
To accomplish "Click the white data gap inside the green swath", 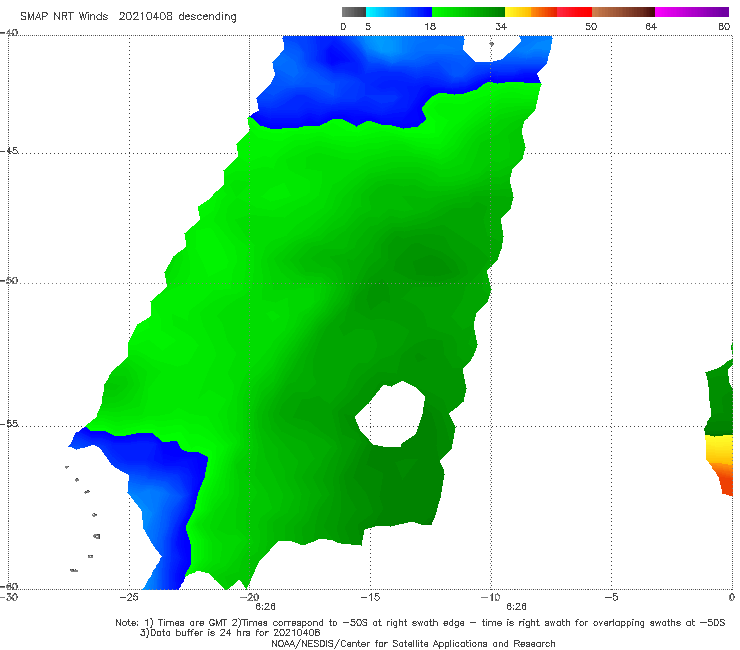I will click(391, 415).
